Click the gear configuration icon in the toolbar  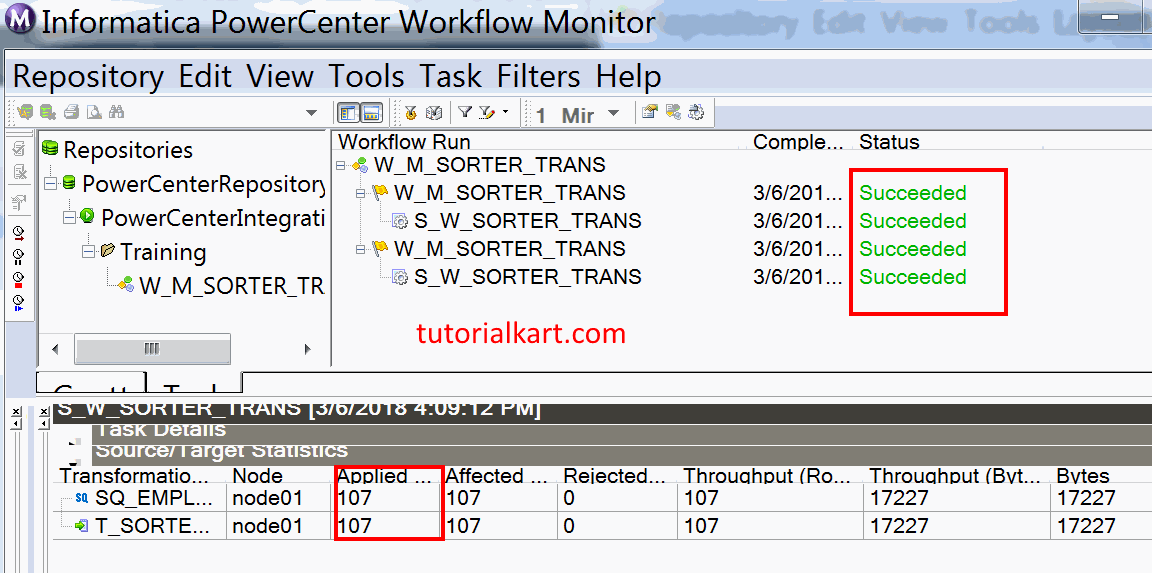696,112
